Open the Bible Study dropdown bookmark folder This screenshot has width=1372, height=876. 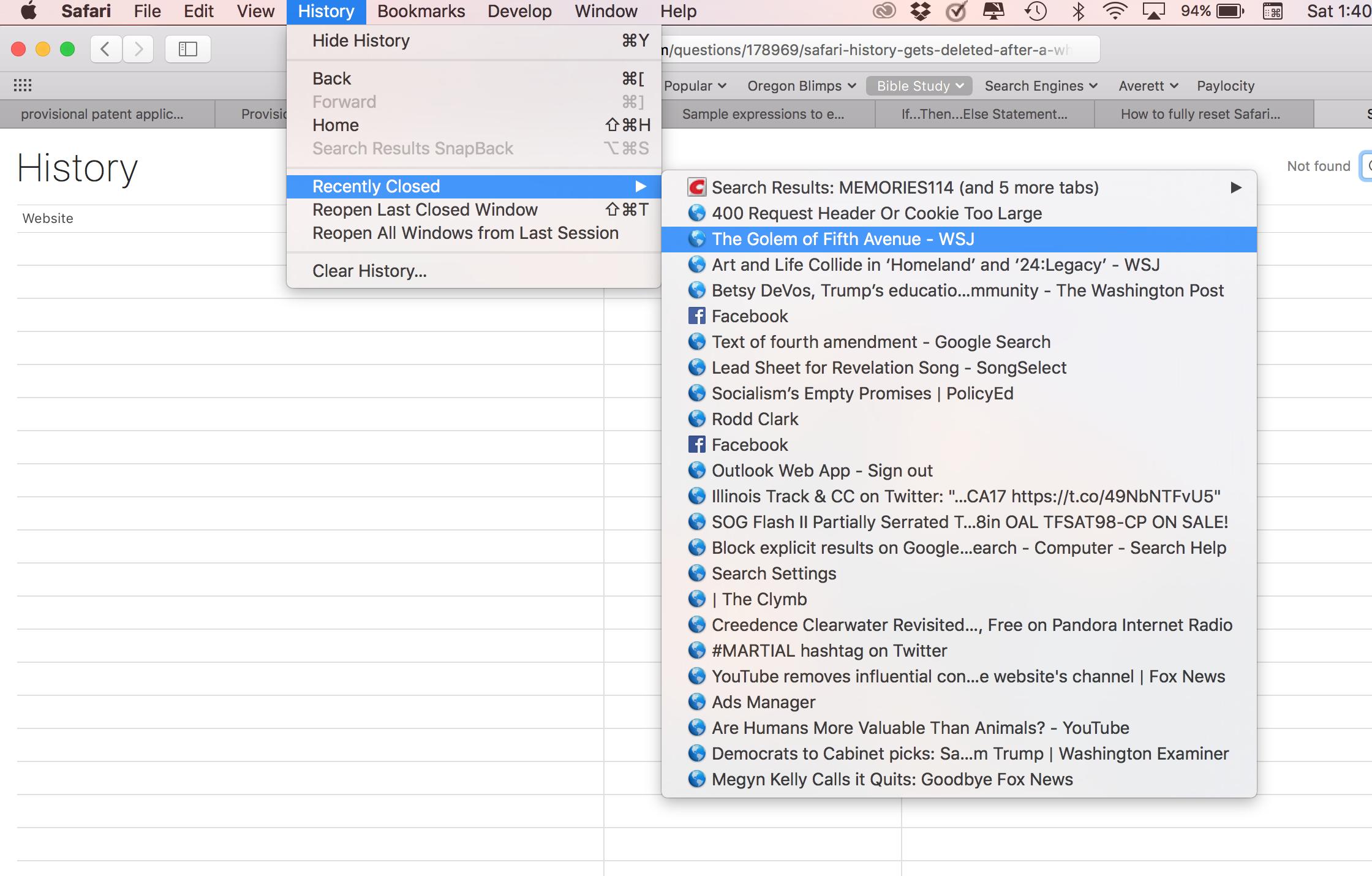[x=917, y=86]
